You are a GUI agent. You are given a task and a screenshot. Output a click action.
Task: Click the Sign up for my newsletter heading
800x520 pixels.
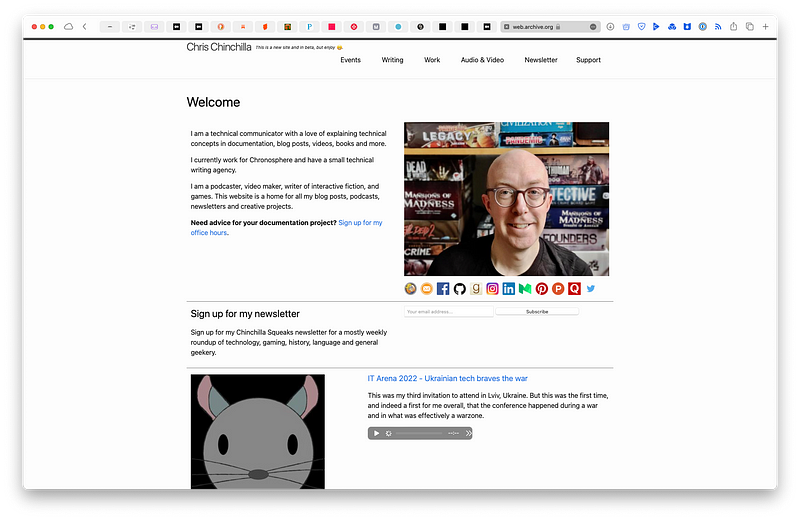245,314
